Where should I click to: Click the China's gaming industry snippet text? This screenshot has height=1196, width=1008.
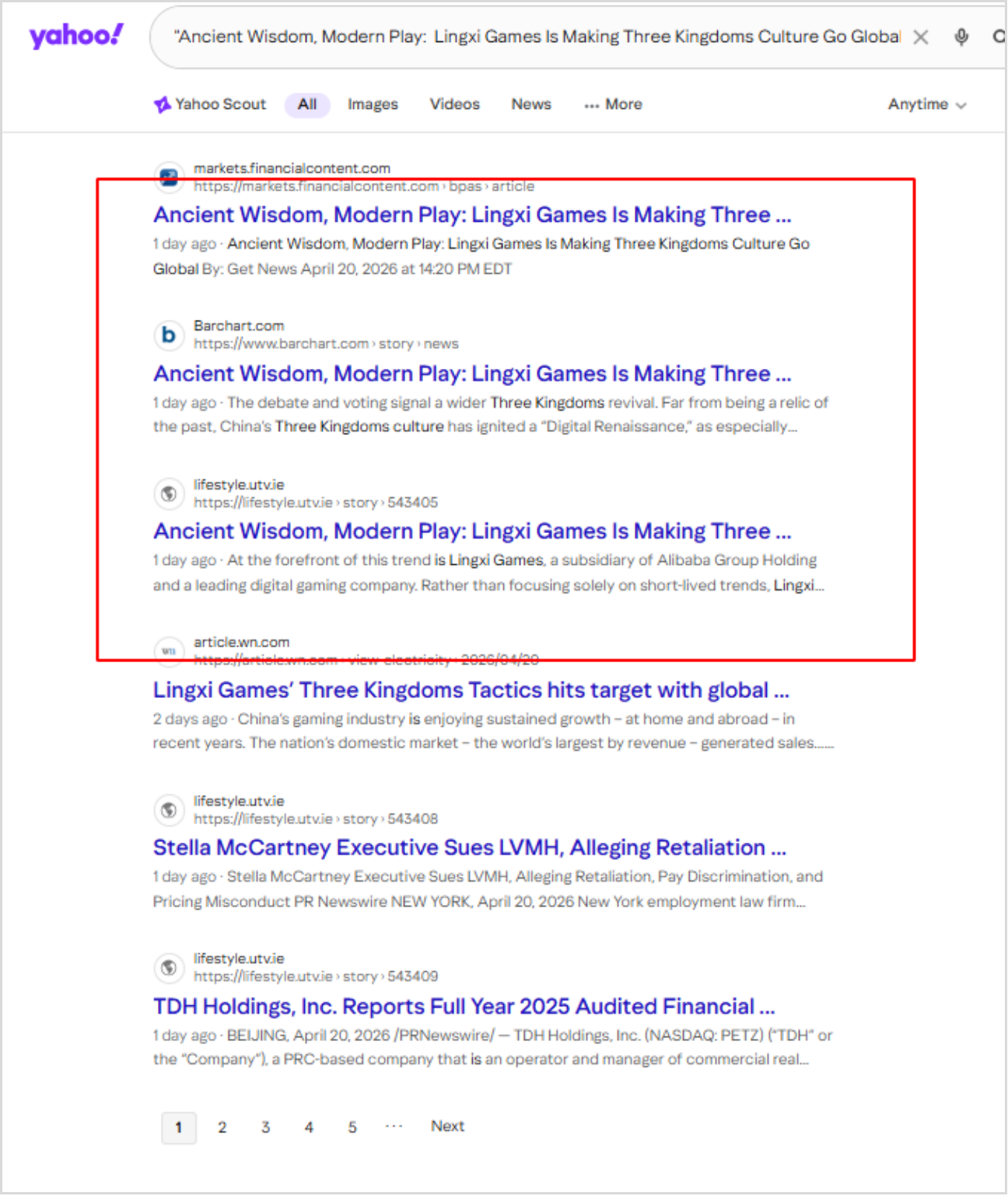click(493, 731)
